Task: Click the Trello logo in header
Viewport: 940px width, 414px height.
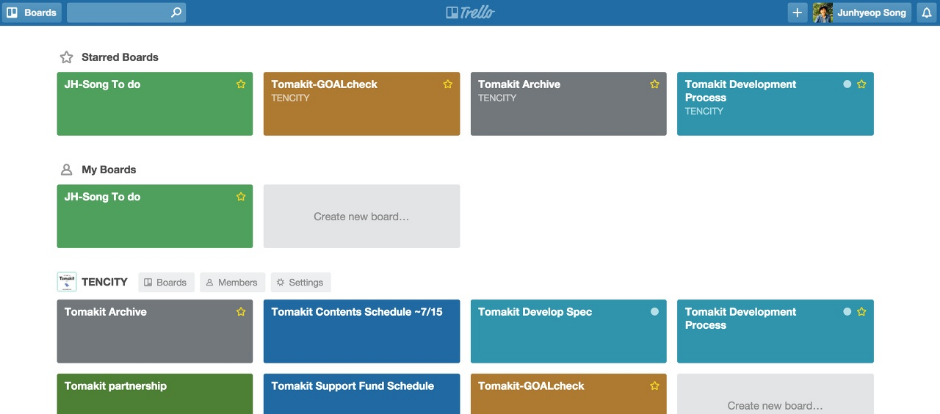Action: (470, 13)
